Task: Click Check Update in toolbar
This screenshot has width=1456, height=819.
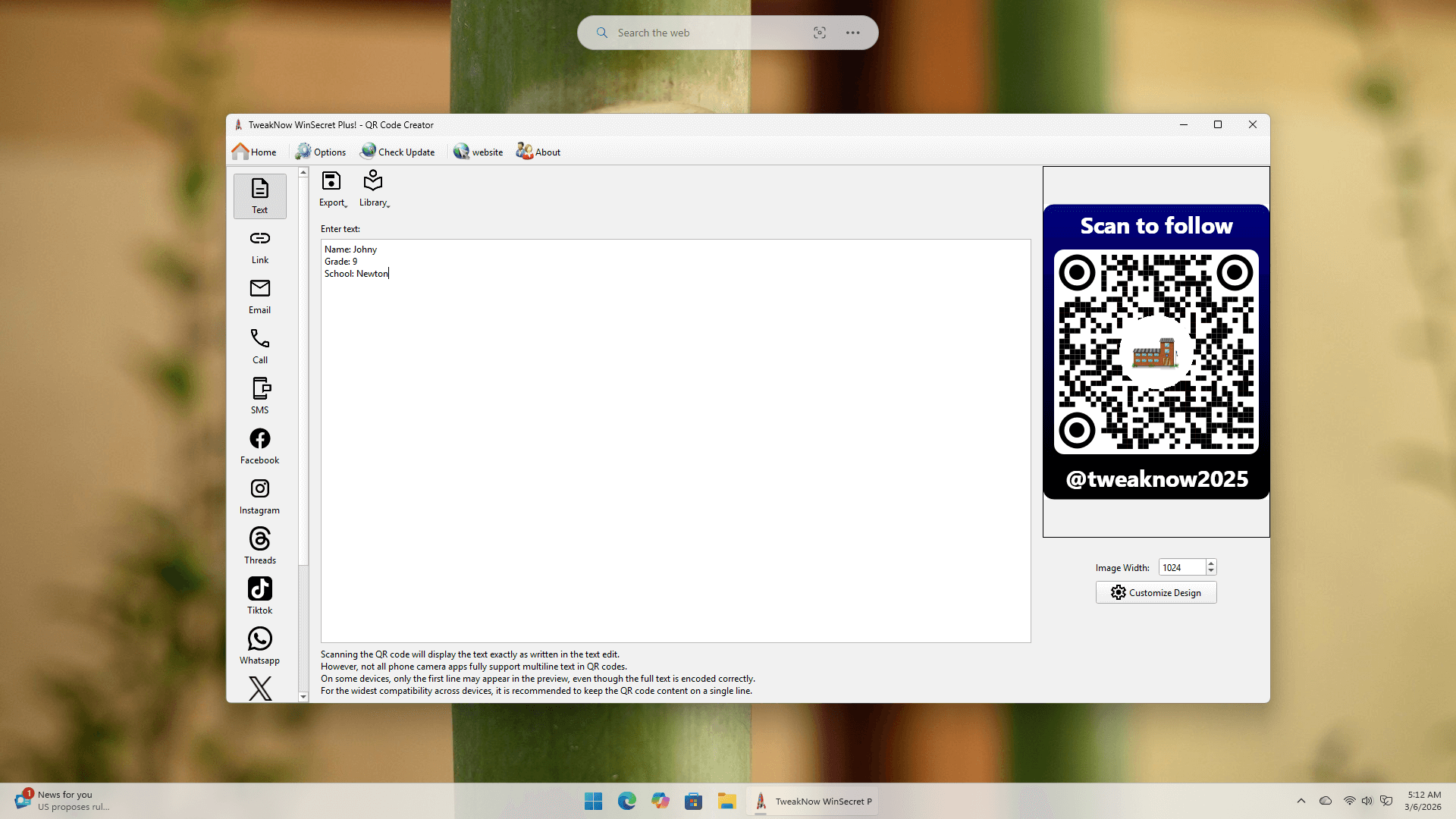Action: coord(398,152)
